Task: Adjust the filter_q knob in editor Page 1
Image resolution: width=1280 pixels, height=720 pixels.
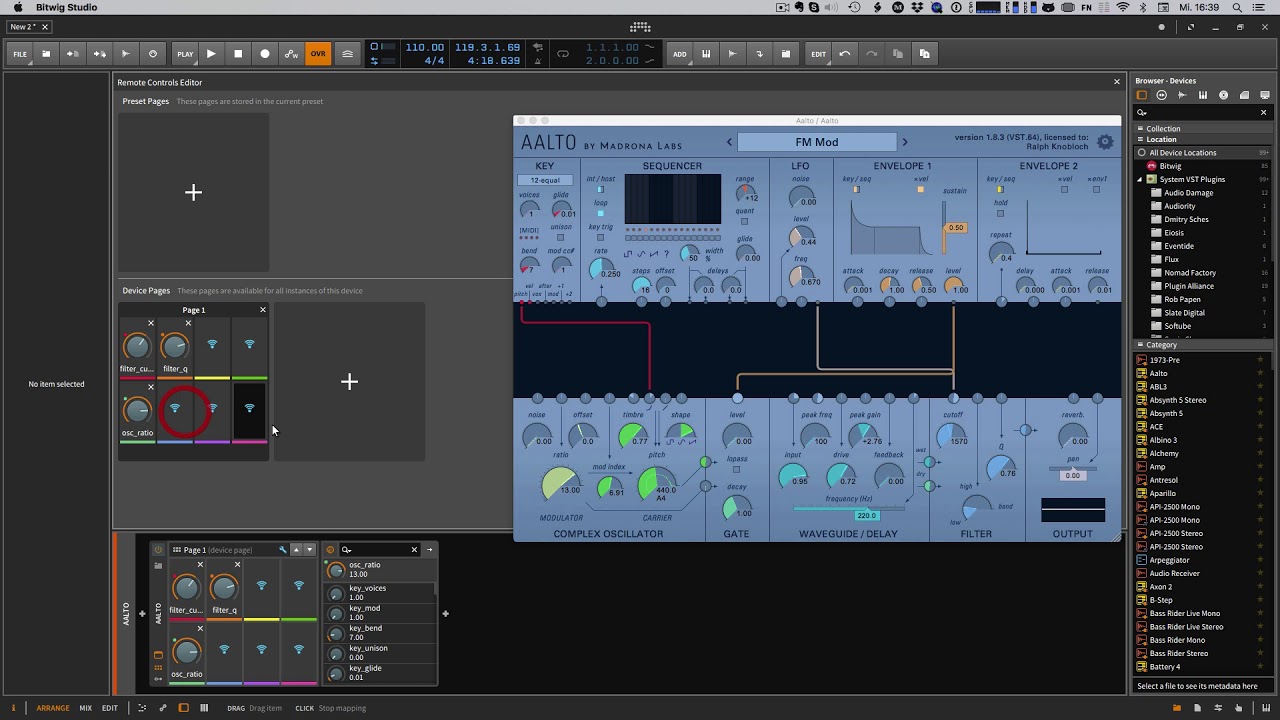Action: pos(174,347)
